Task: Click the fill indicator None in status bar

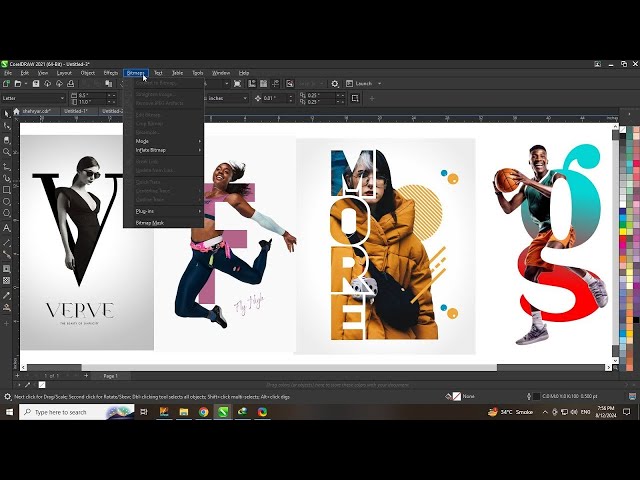Action: tap(461, 396)
